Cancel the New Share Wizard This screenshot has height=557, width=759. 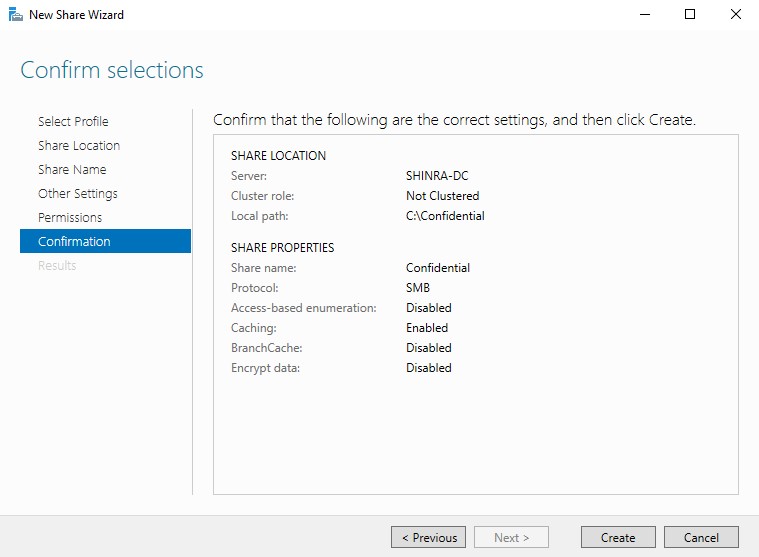coord(701,537)
